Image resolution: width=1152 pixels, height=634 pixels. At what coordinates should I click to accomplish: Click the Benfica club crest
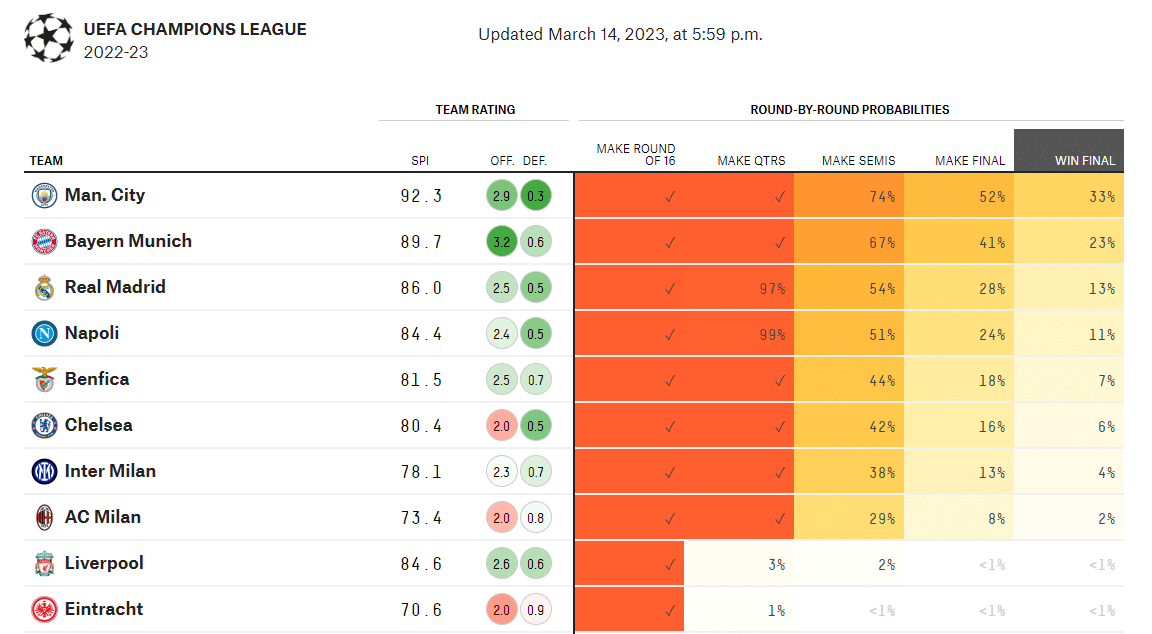pos(44,380)
